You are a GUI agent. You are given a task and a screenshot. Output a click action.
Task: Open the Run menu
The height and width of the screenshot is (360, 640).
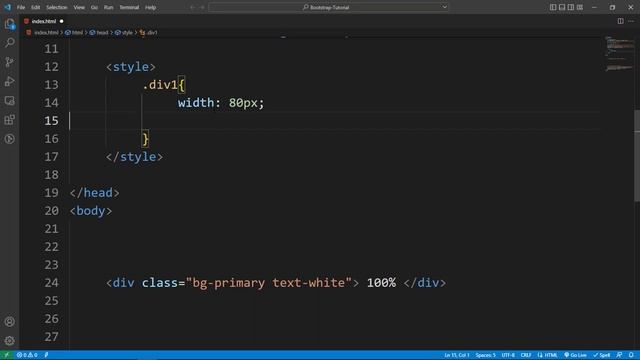pyautogui.click(x=108, y=7)
